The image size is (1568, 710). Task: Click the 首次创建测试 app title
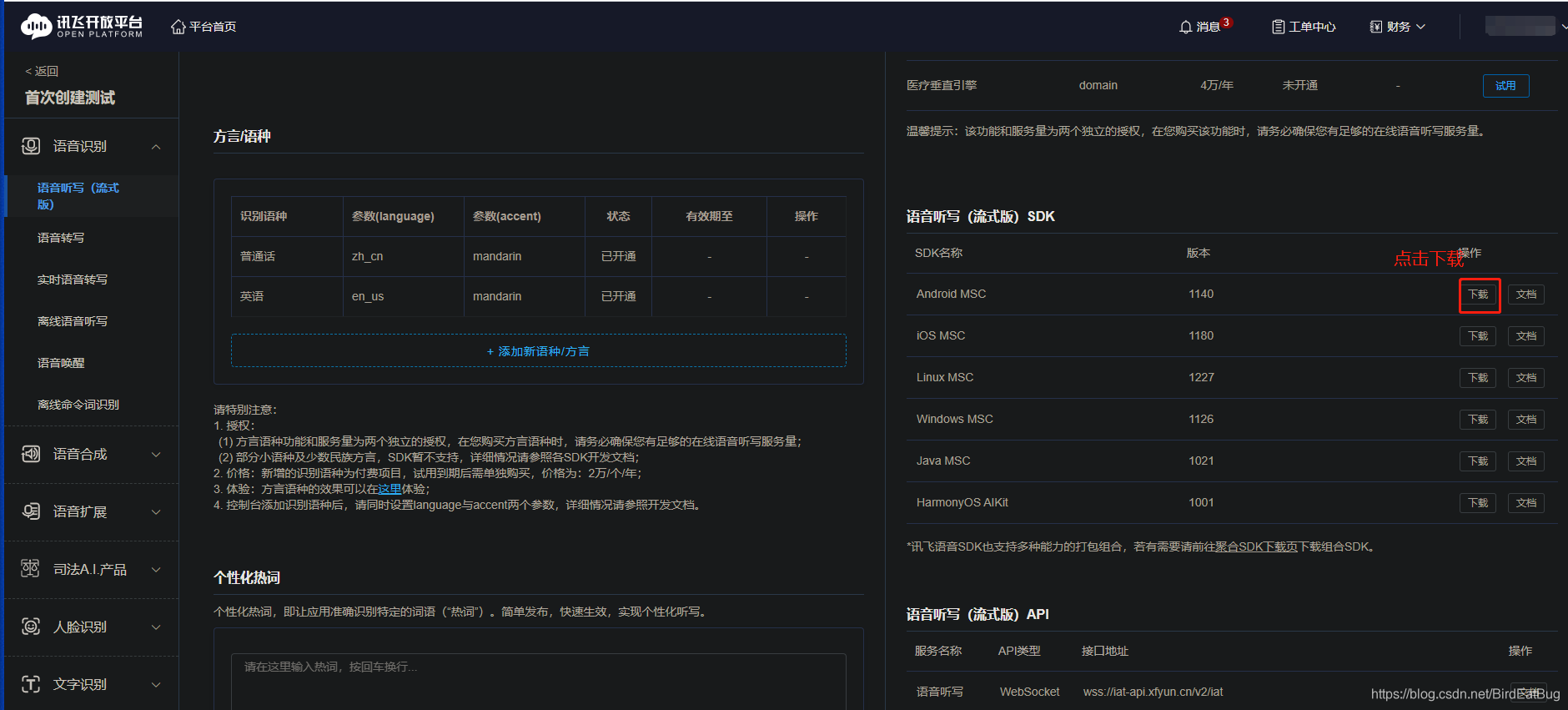coord(70,98)
